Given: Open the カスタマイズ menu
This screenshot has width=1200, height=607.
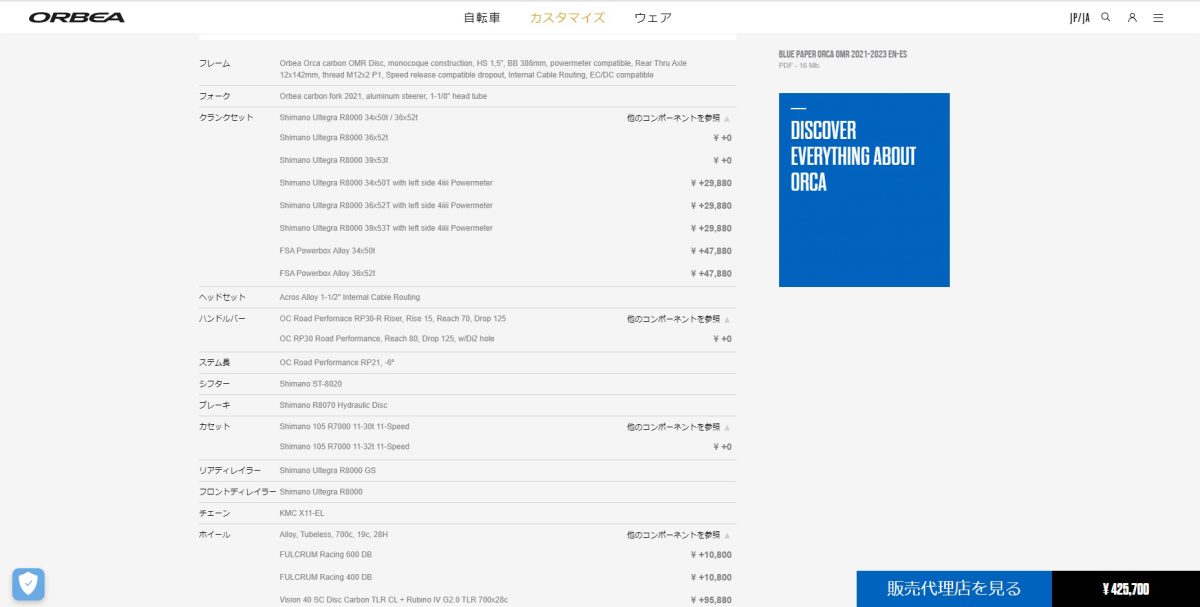Looking at the screenshot, I should (x=567, y=18).
